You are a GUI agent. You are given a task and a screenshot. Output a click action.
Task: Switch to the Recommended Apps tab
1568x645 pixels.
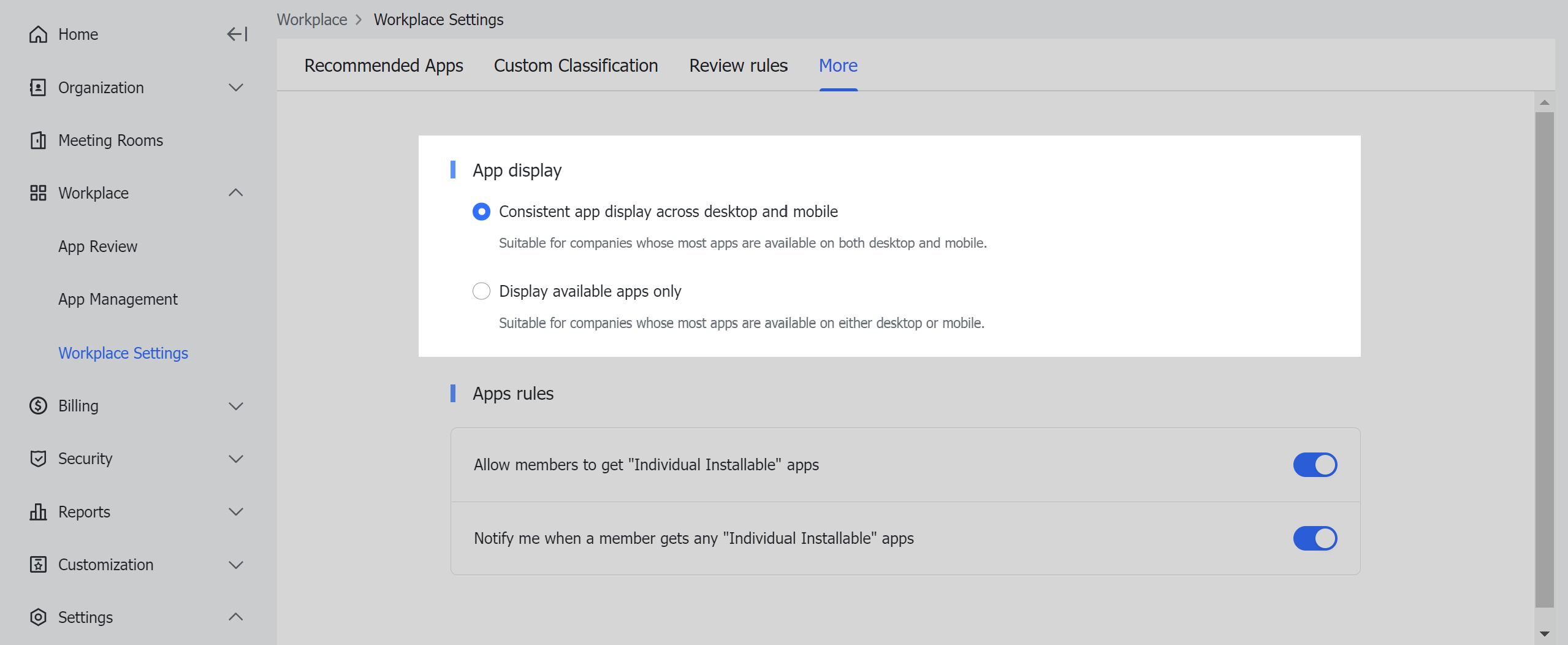[x=384, y=66]
